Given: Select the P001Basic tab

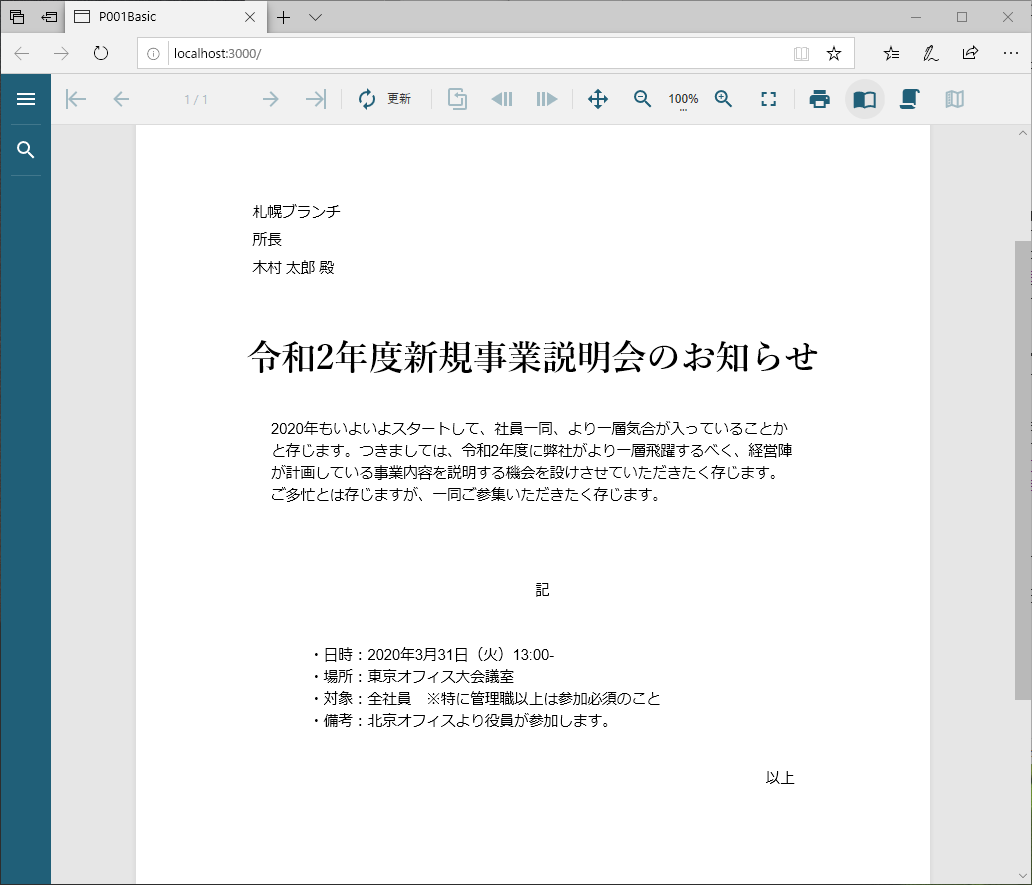Looking at the screenshot, I should click(166, 16).
